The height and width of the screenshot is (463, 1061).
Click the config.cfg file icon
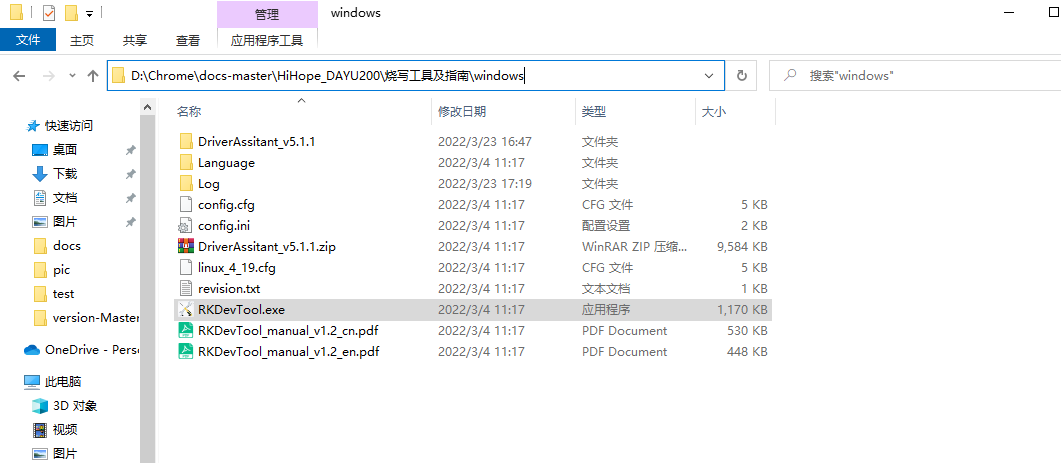(186, 204)
